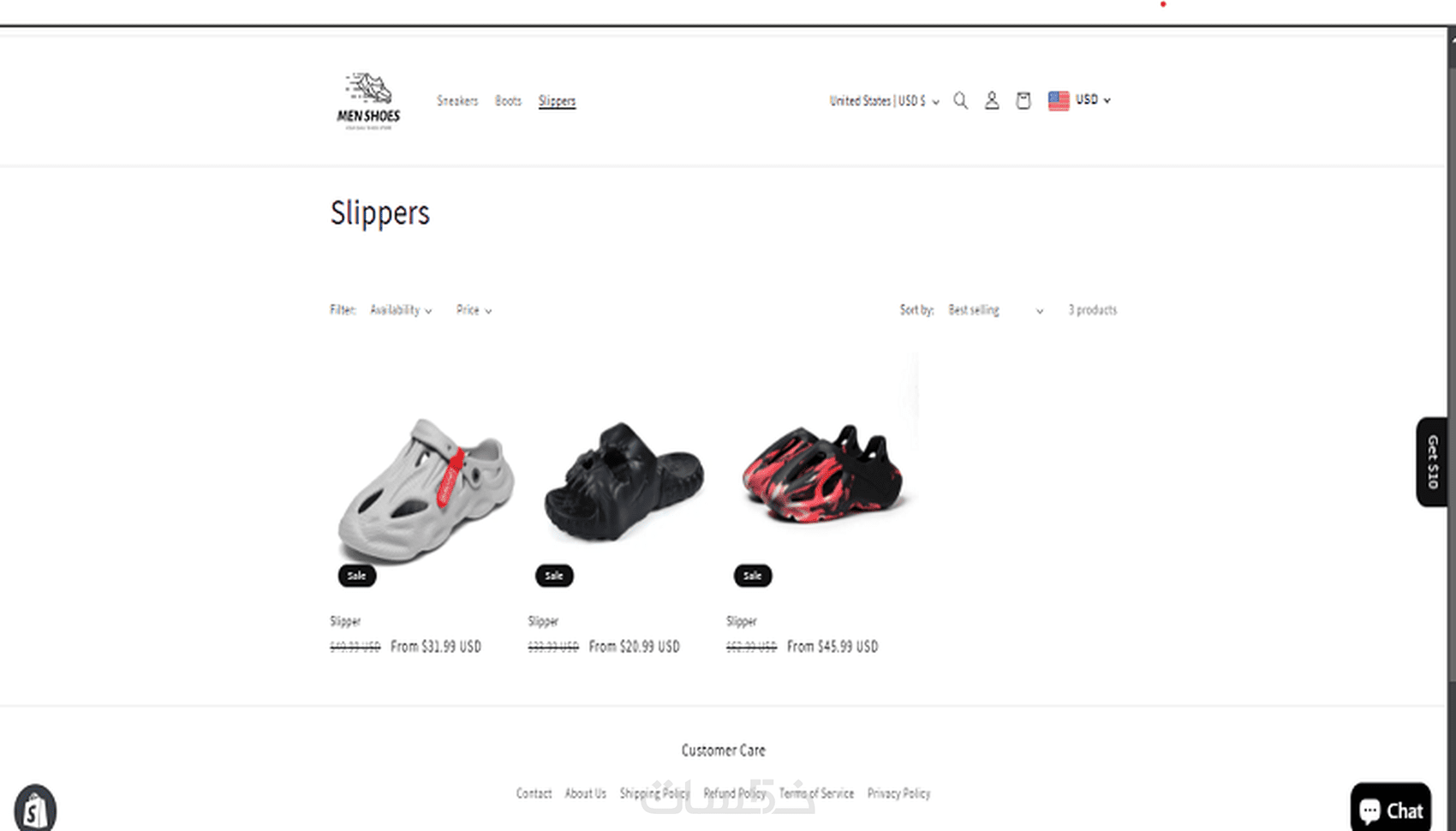This screenshot has height=831, width=1456.
Task: Click the Men Shoes store logo
Action: click(x=368, y=101)
